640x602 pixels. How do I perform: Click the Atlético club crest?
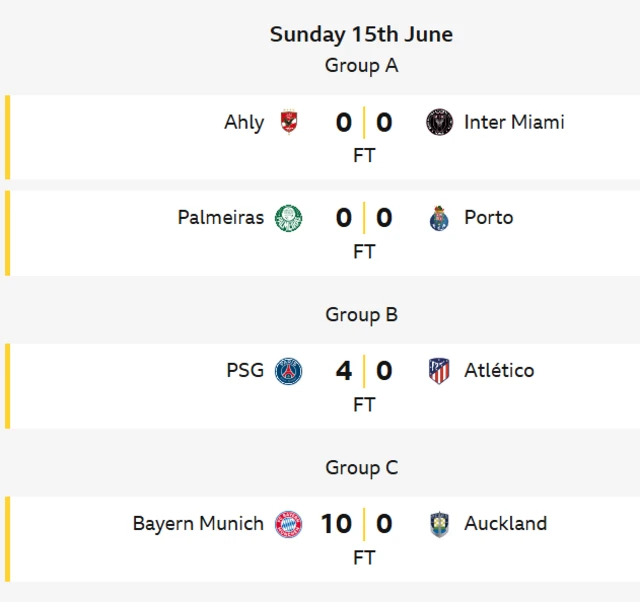[x=439, y=371]
